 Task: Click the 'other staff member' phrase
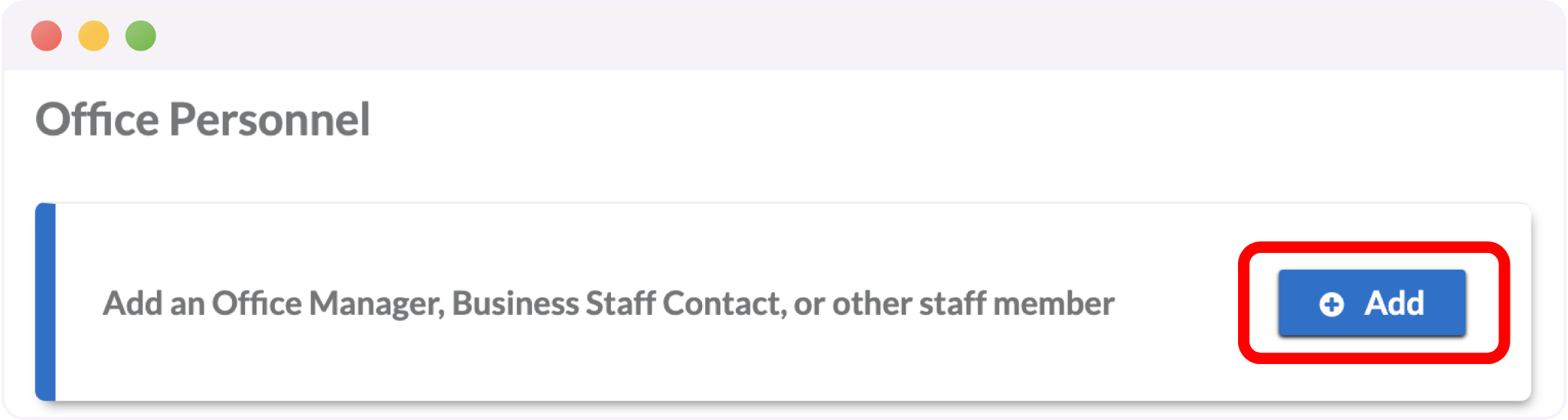972,304
